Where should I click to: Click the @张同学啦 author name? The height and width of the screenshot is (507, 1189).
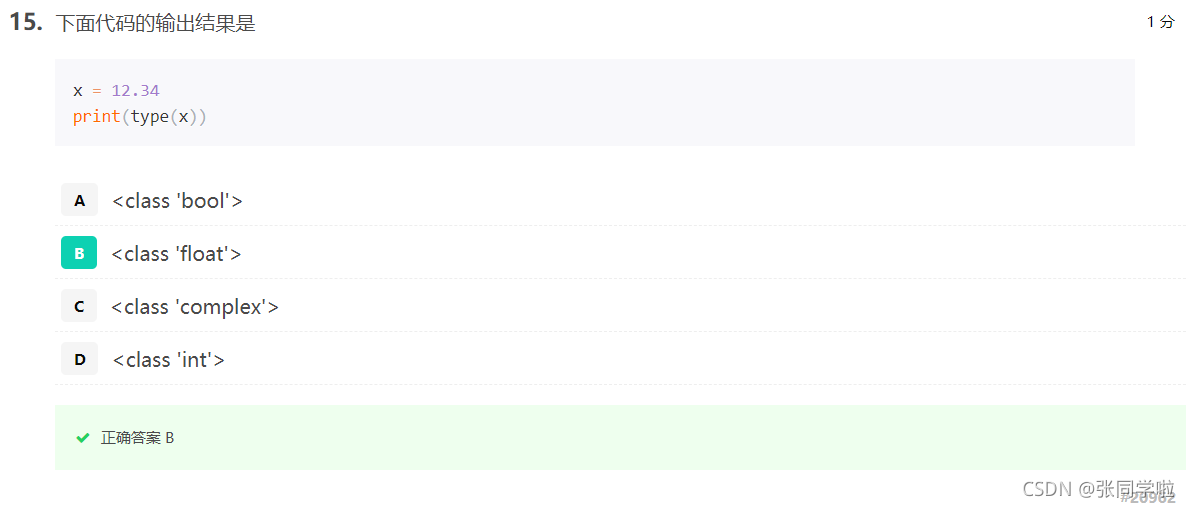coord(1127,489)
